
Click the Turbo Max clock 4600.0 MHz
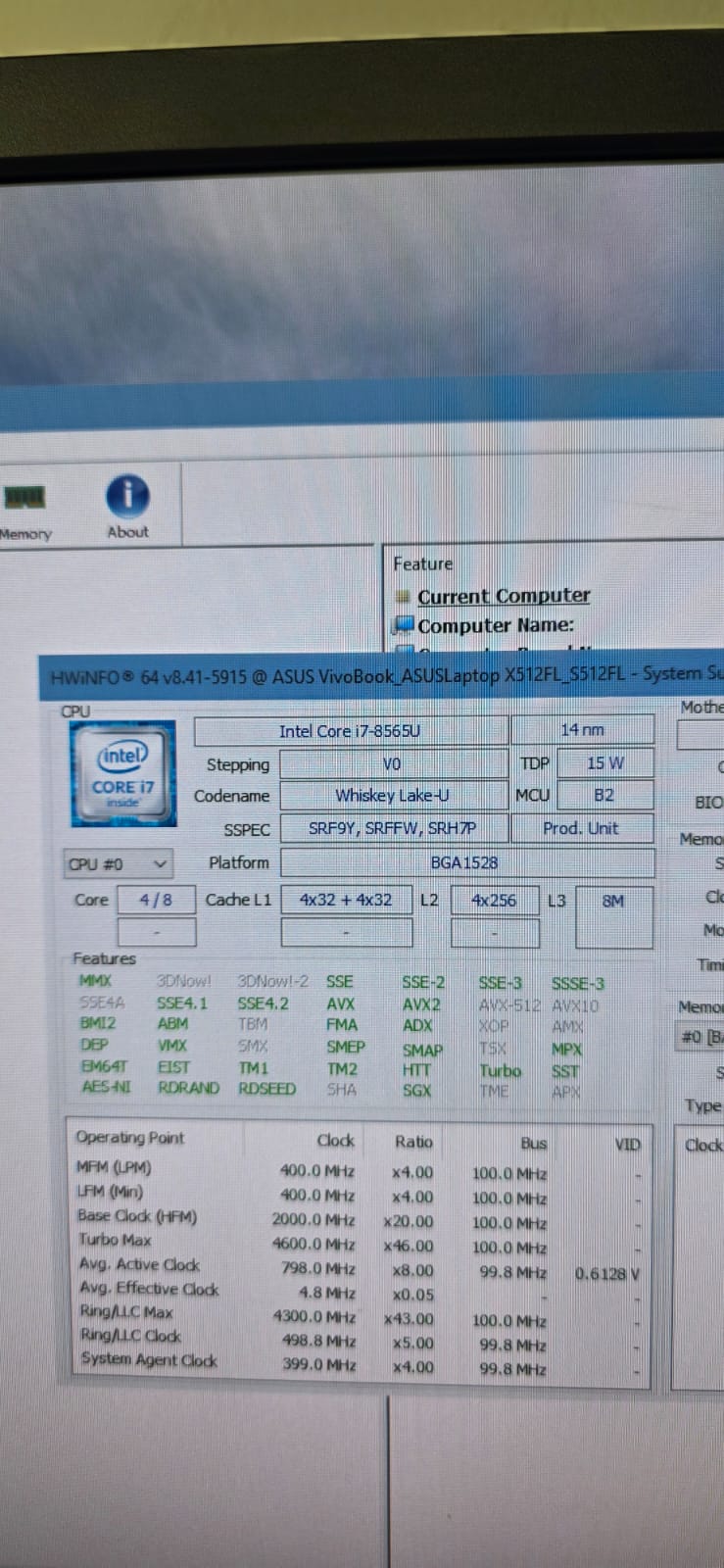(x=314, y=1245)
